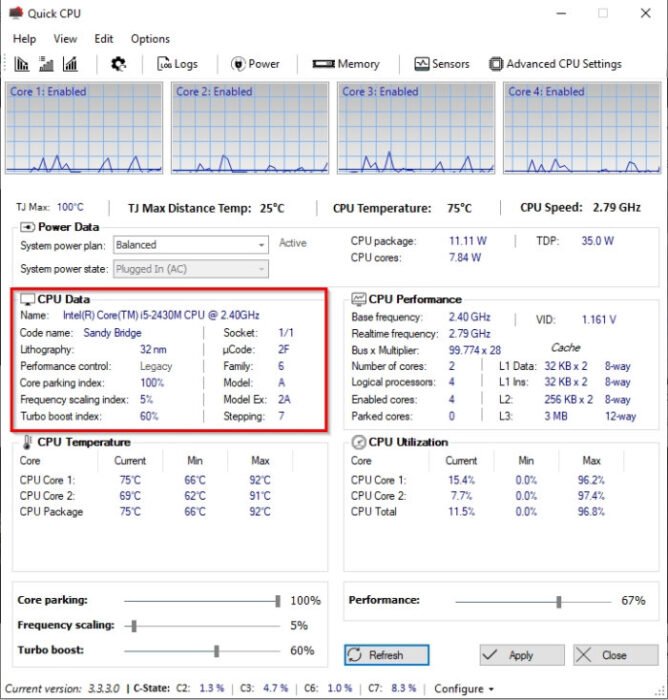
Task: Toggle the Power Data section icon
Action: pos(27,227)
